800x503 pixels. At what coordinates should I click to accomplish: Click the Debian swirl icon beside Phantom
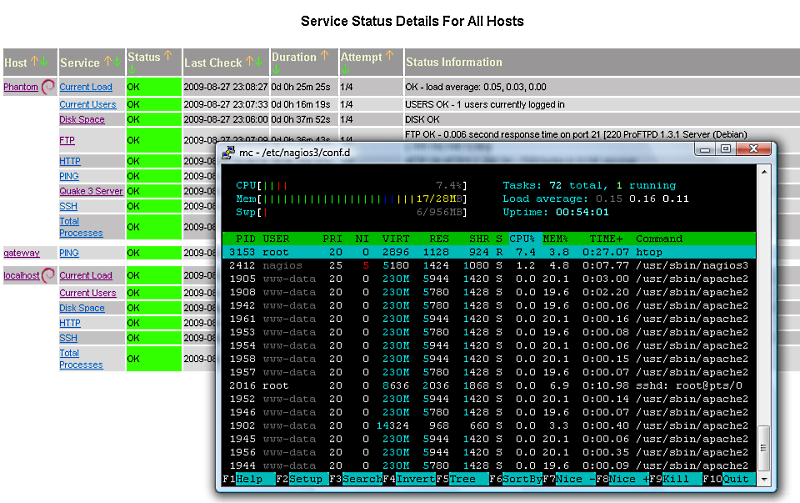pyautogui.click(x=48, y=87)
